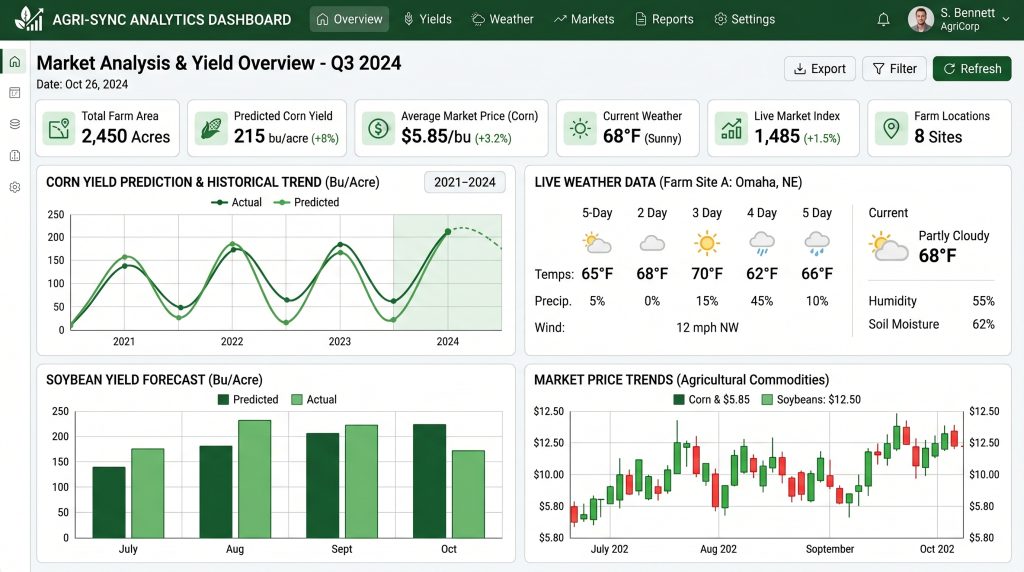Click the Total Farm Area map icon
The height and width of the screenshot is (572, 1024).
point(59,128)
